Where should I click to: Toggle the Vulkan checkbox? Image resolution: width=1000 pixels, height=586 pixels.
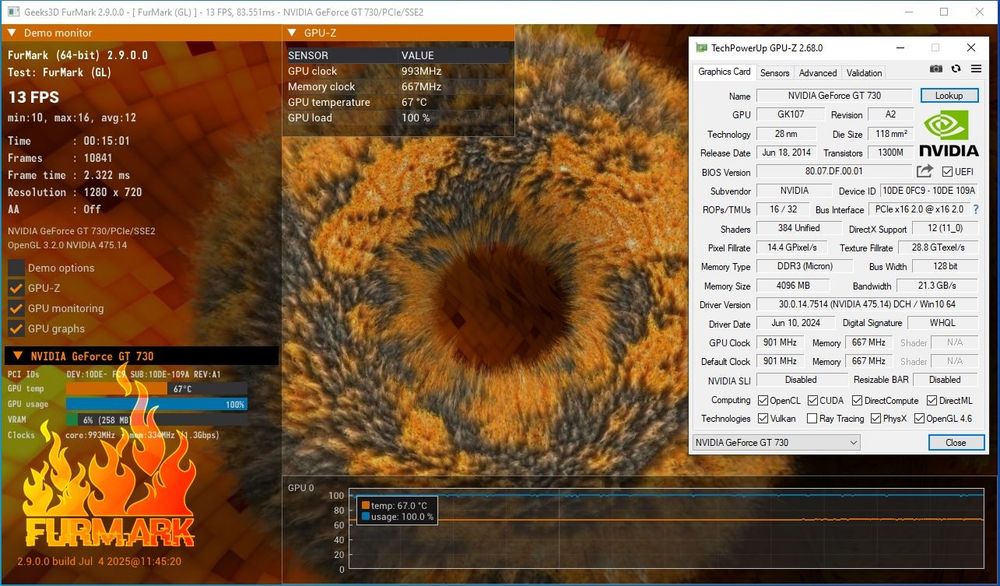coord(763,418)
